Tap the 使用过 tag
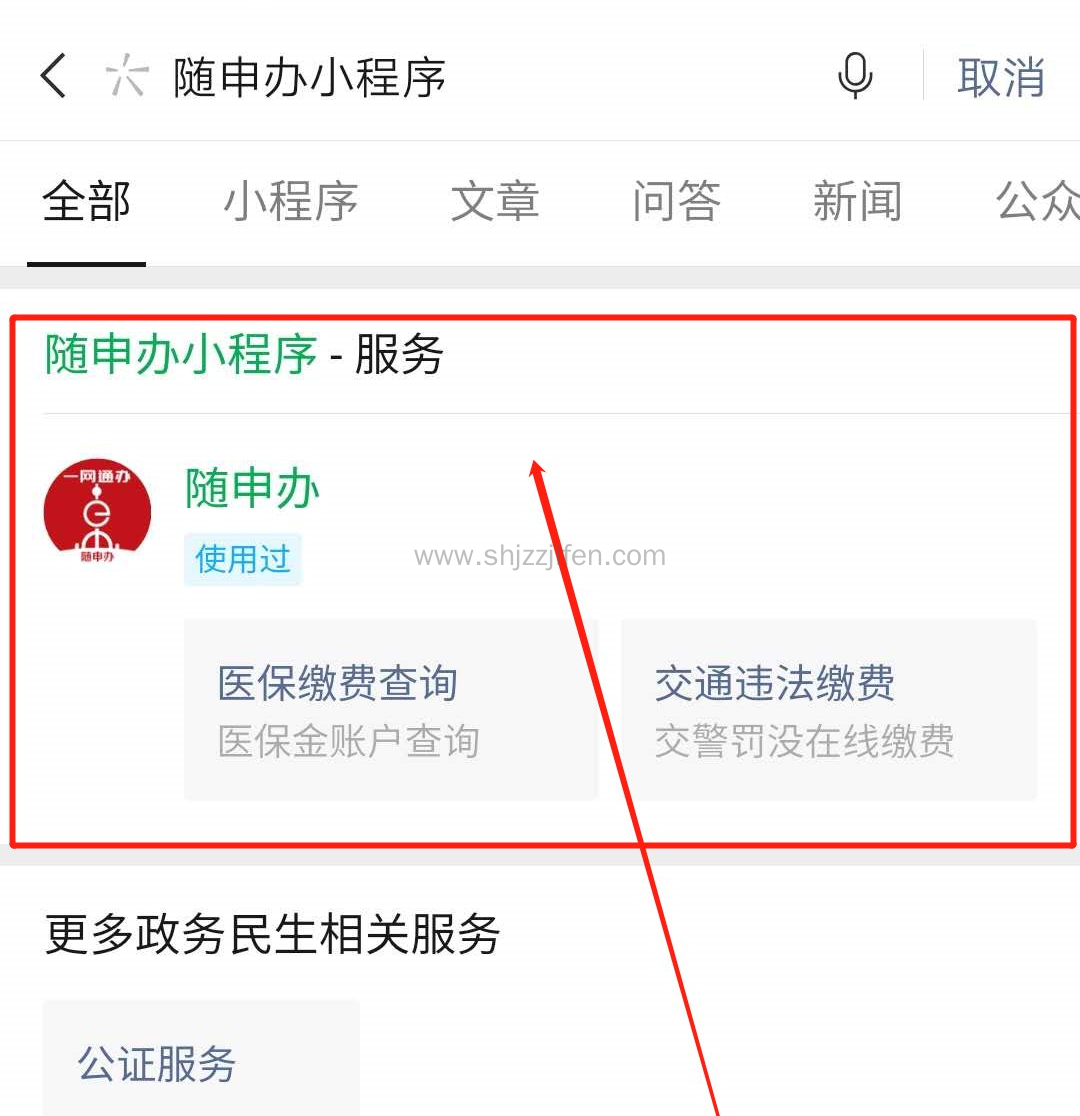 243,559
